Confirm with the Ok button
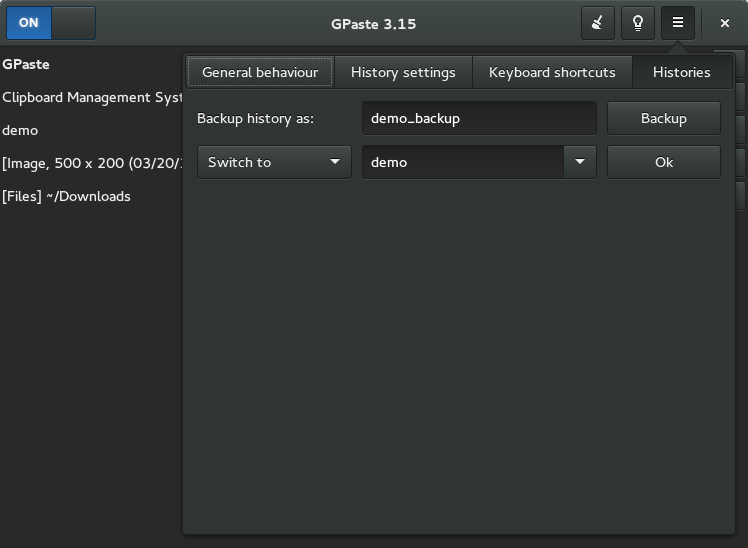Viewport: 748px width, 548px height. pos(664,162)
